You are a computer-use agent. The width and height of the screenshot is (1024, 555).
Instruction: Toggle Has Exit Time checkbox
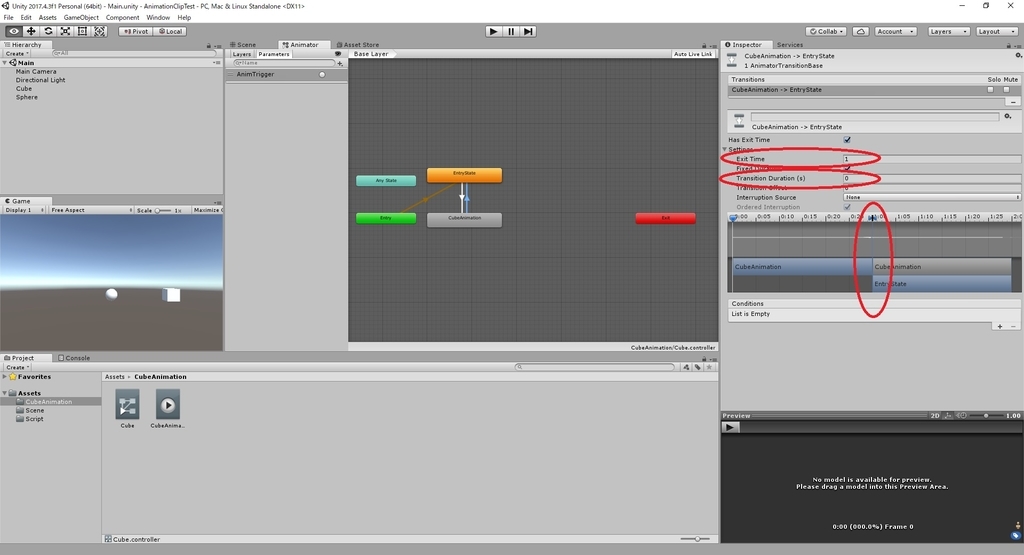click(x=847, y=140)
